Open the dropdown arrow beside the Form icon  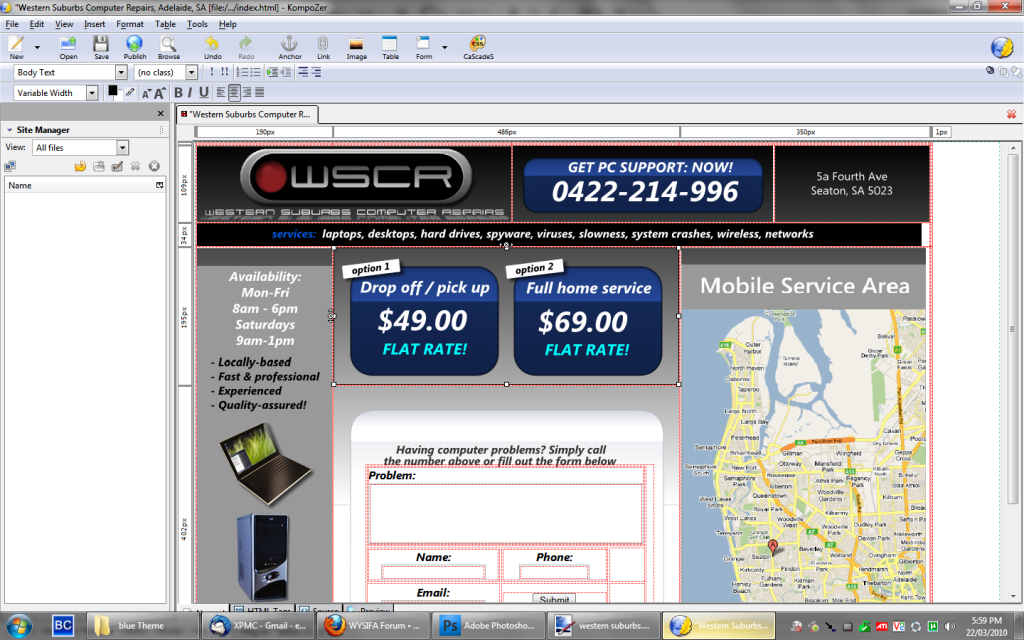pos(445,47)
